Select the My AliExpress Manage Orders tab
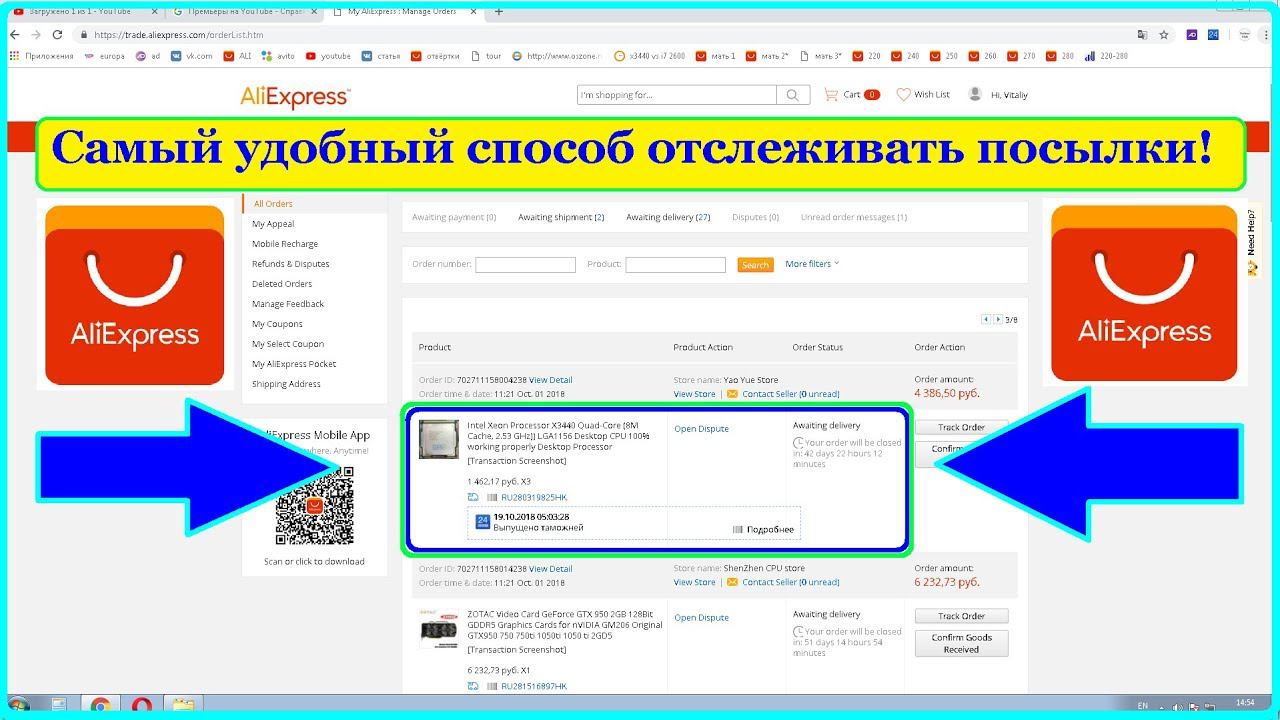This screenshot has width=1280, height=720. point(405,11)
